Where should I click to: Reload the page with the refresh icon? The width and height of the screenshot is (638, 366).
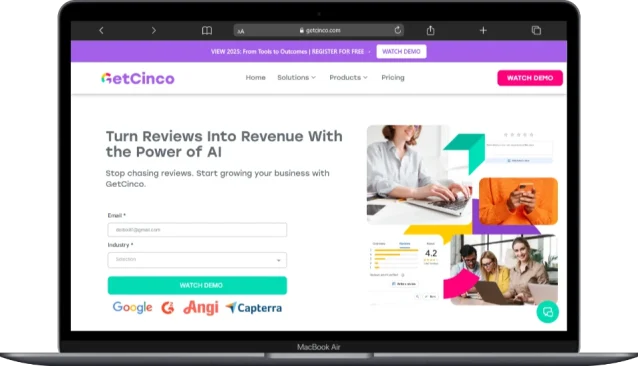pos(398,30)
